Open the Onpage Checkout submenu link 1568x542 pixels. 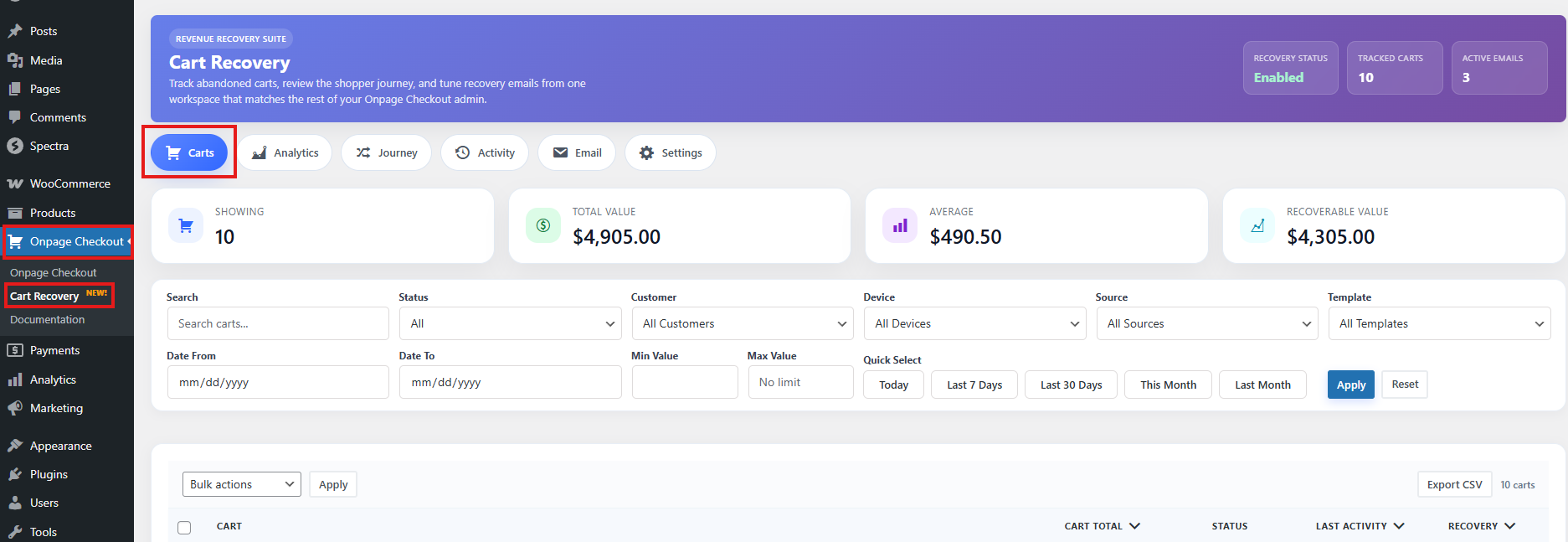(x=54, y=272)
